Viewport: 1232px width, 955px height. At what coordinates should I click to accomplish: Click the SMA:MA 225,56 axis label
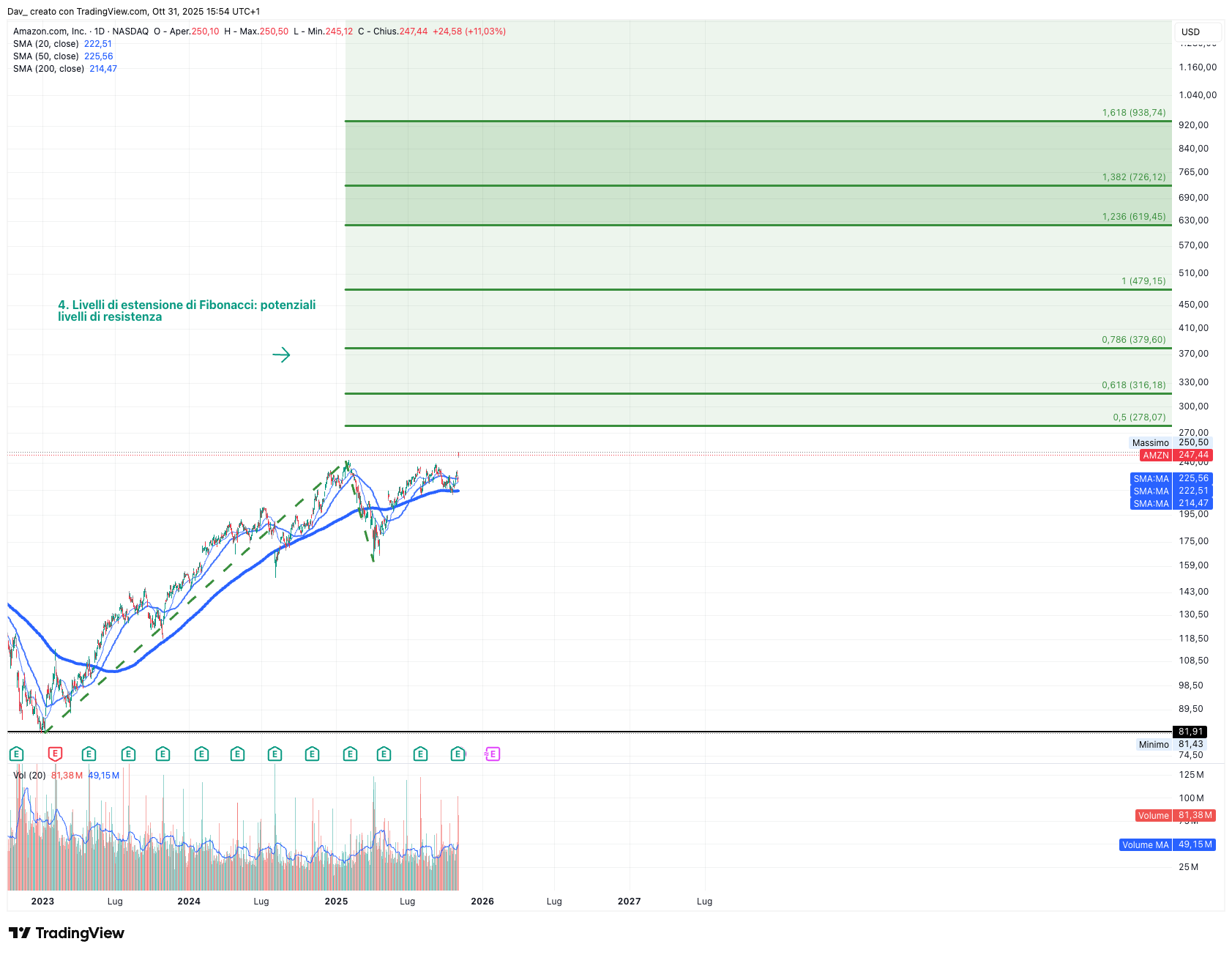coord(1171,478)
